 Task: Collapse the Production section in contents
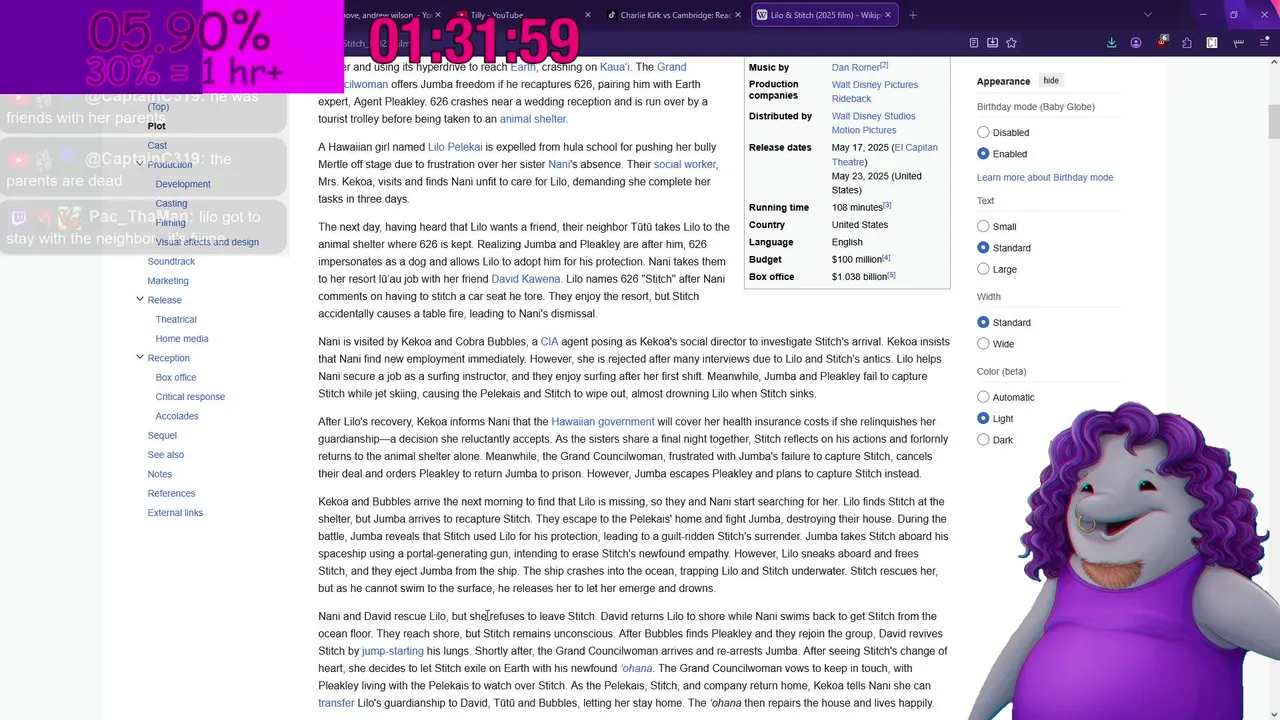coord(140,165)
